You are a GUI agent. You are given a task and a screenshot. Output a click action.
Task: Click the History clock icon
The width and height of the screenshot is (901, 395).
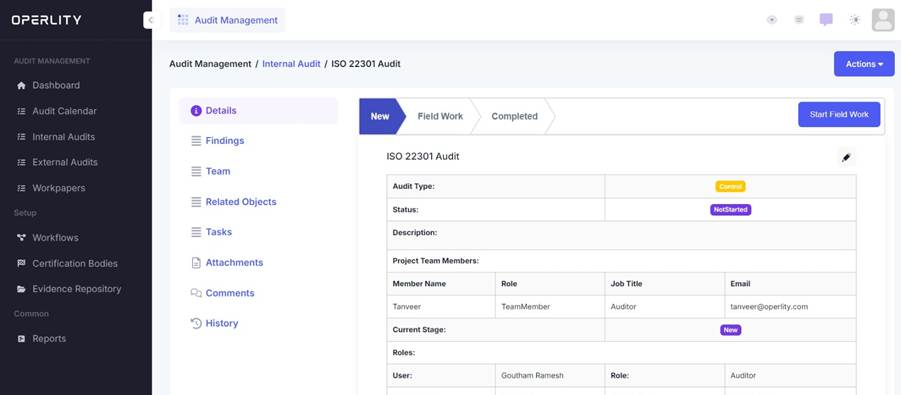196,323
